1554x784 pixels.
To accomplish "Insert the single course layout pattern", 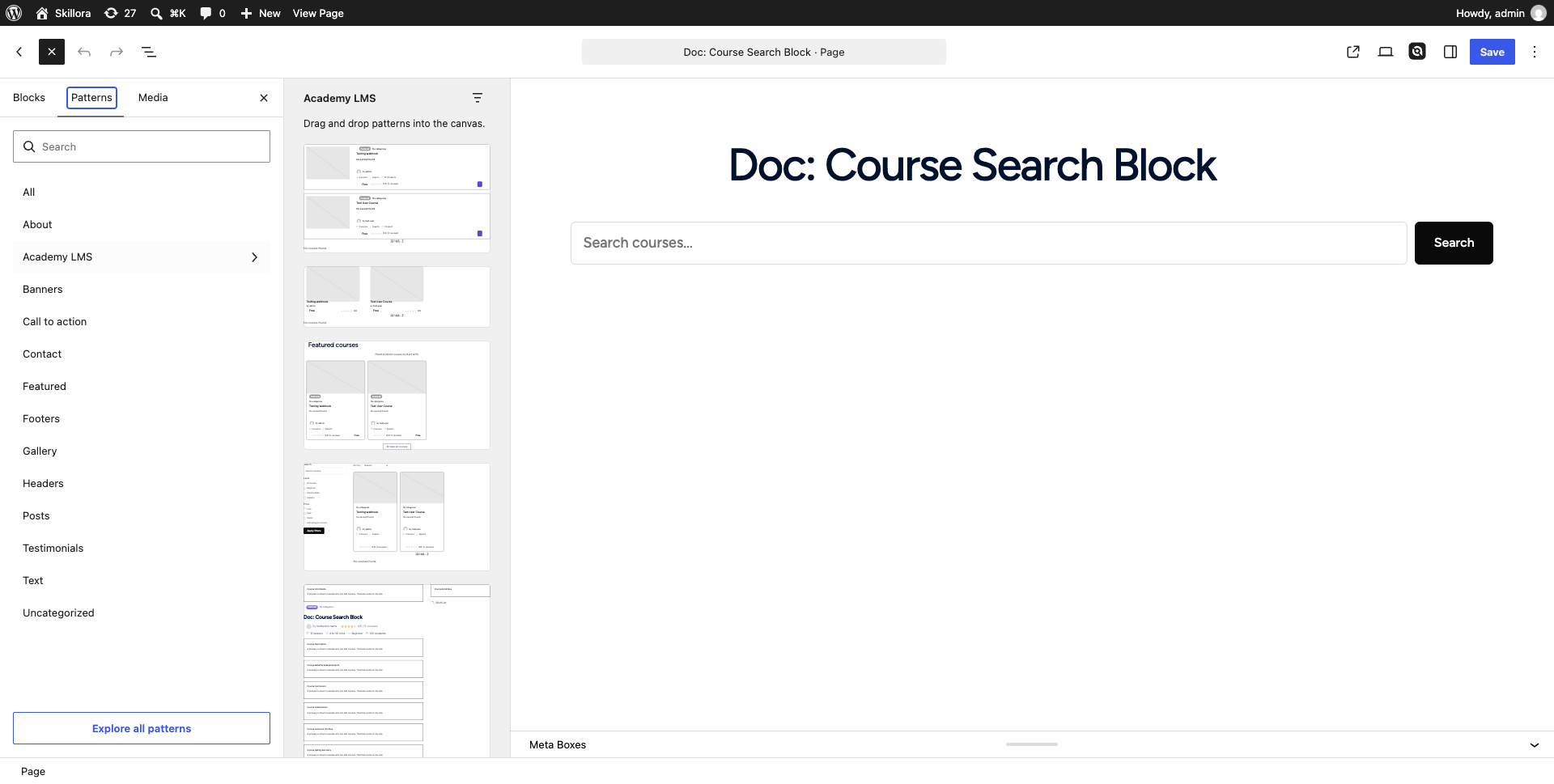I will 397,671.
